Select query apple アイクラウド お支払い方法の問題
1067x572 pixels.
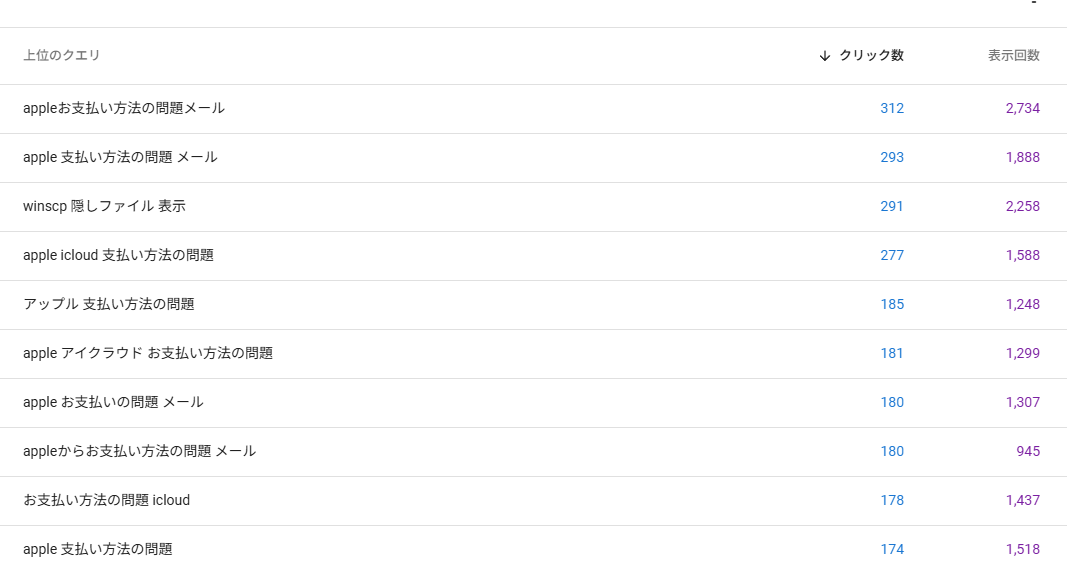click(148, 353)
